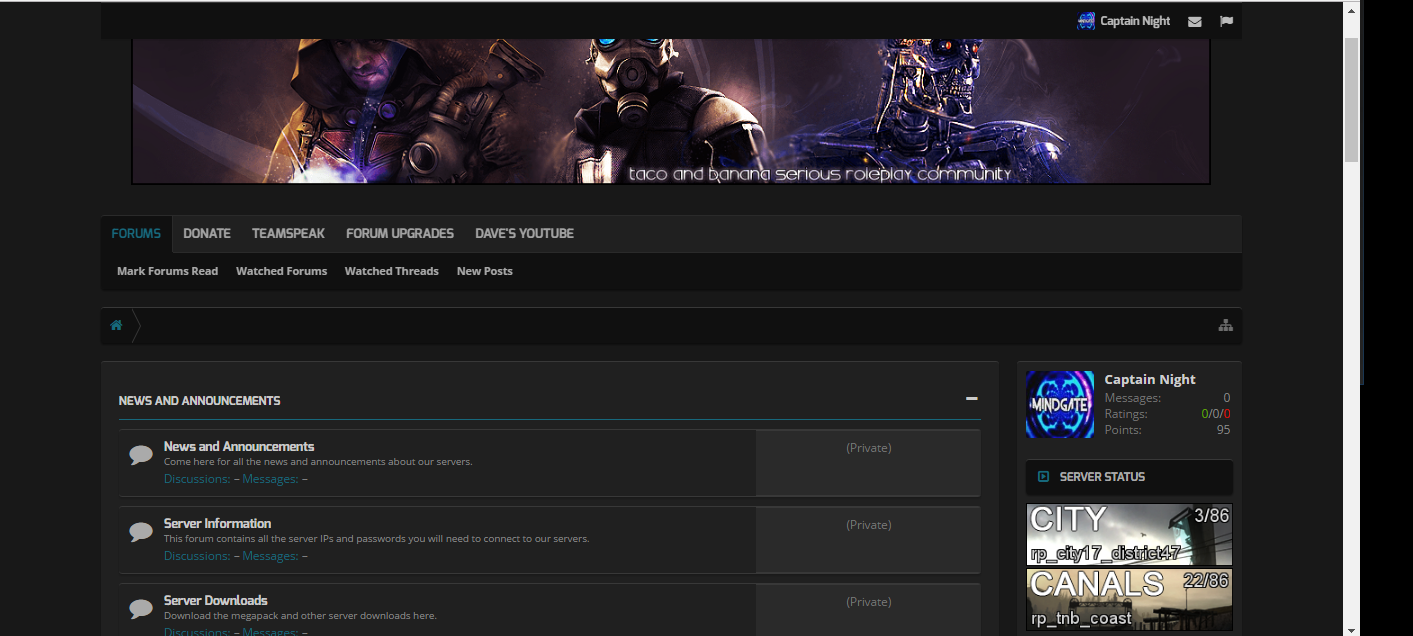Click the page's vertical scrollbar thumb
Screen dimensions: 1413x636
pos(1351,100)
